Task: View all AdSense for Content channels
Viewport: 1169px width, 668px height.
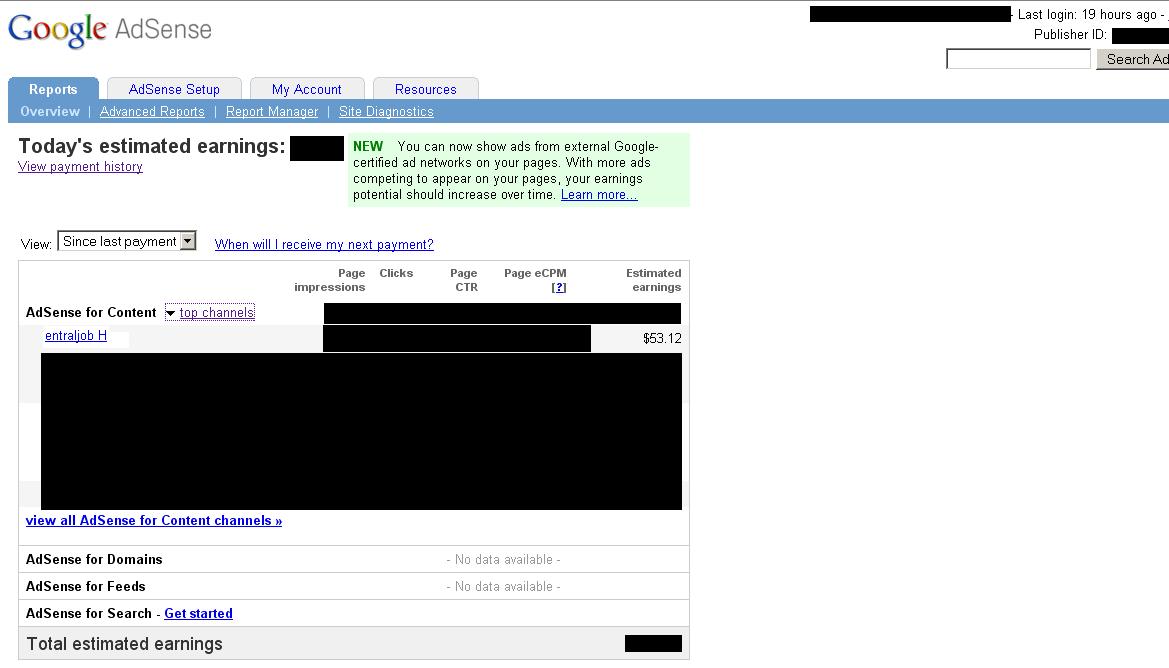Action: (154, 520)
